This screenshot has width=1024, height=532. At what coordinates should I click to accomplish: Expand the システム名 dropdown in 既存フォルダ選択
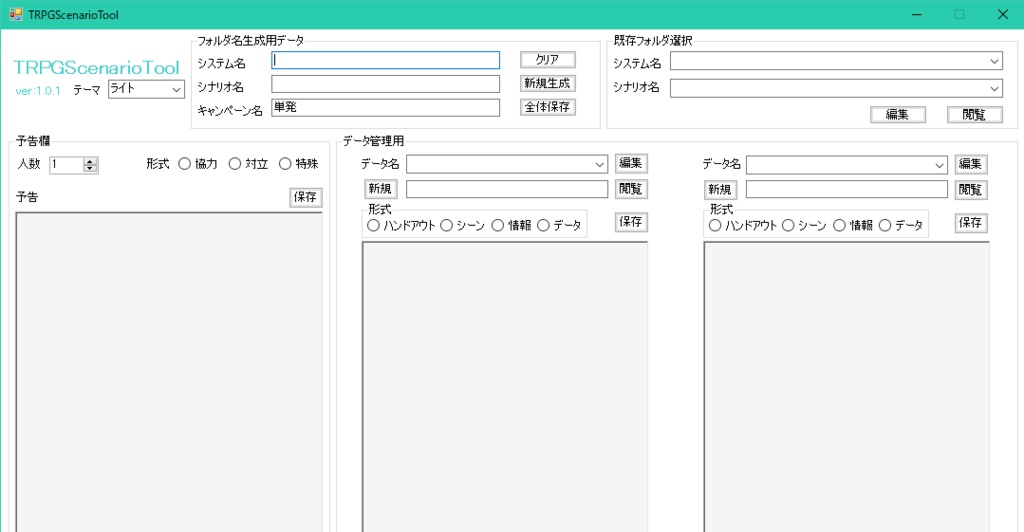[836, 61]
